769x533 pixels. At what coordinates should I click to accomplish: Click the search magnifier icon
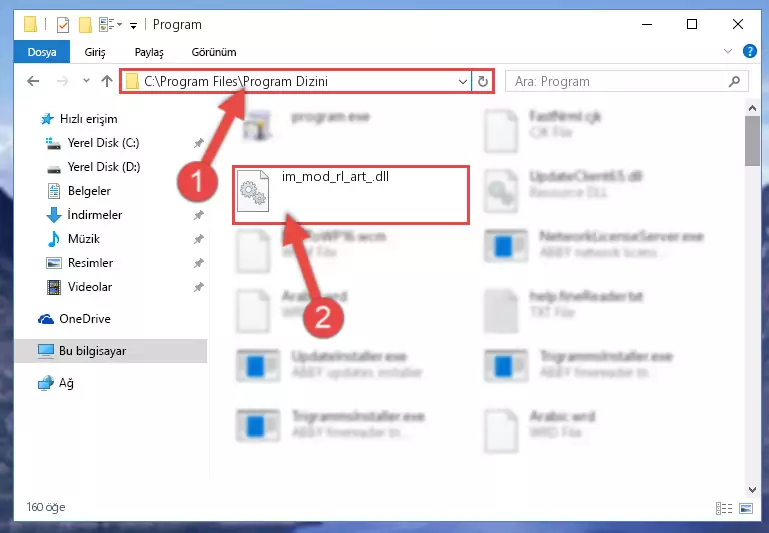[734, 81]
